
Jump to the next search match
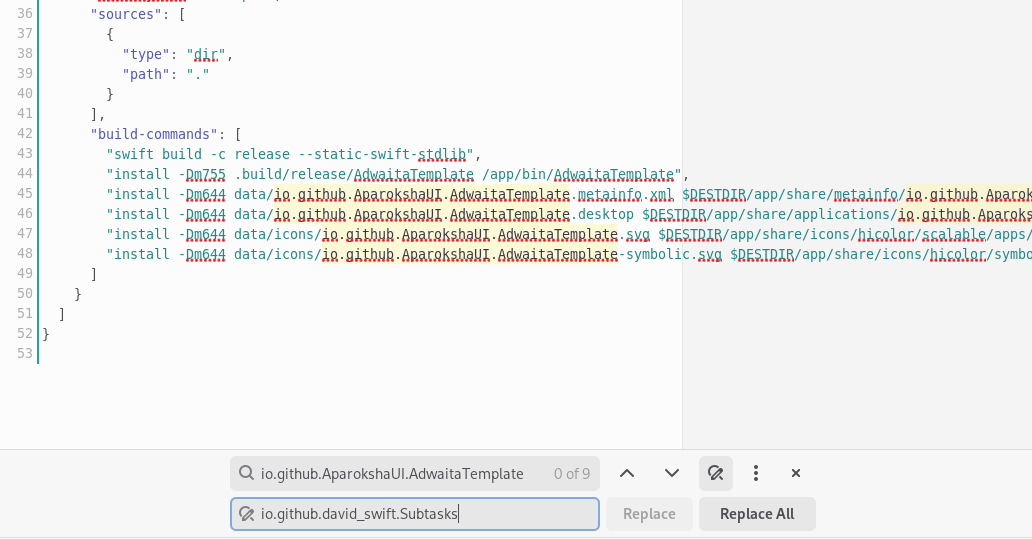point(672,473)
